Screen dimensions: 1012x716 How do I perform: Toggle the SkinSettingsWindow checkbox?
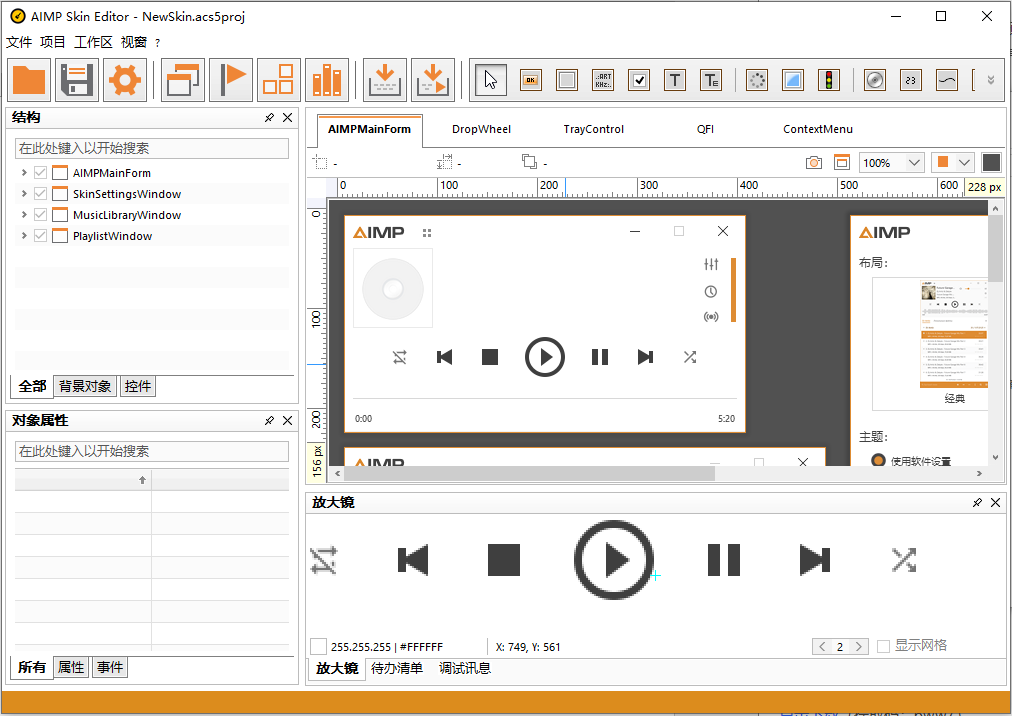(41, 194)
